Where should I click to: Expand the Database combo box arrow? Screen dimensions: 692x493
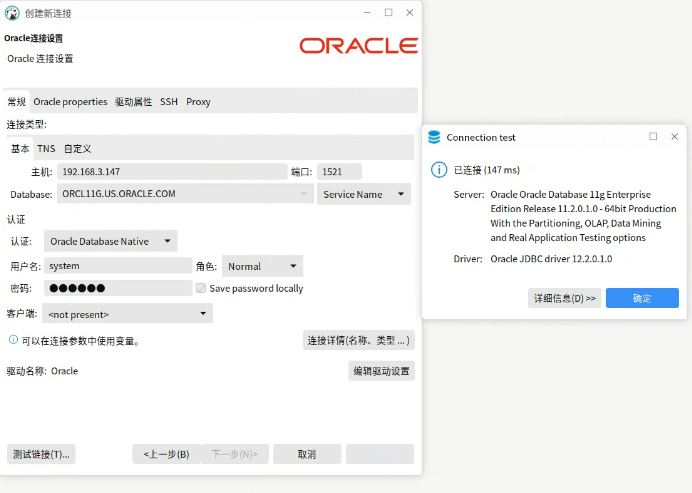tap(304, 194)
